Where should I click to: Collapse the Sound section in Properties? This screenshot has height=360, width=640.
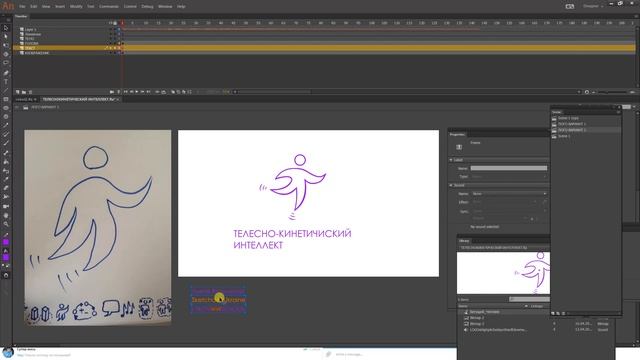coord(451,185)
